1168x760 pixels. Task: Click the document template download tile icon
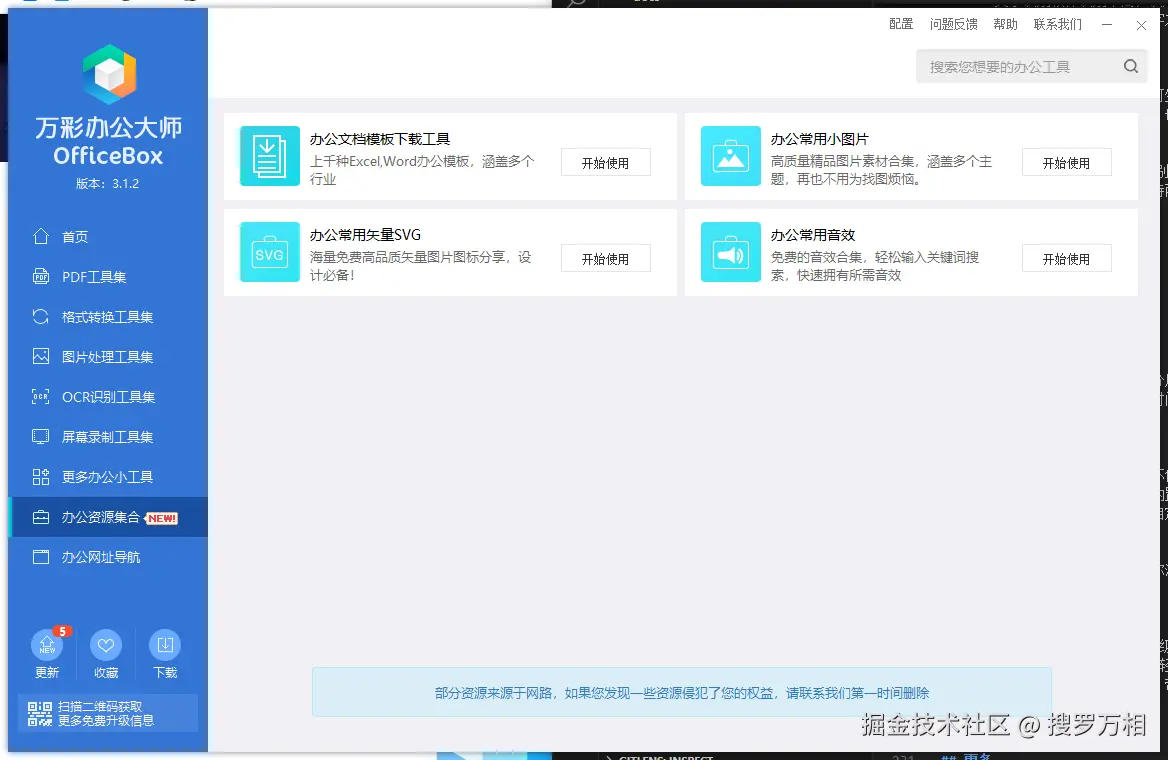(270, 156)
